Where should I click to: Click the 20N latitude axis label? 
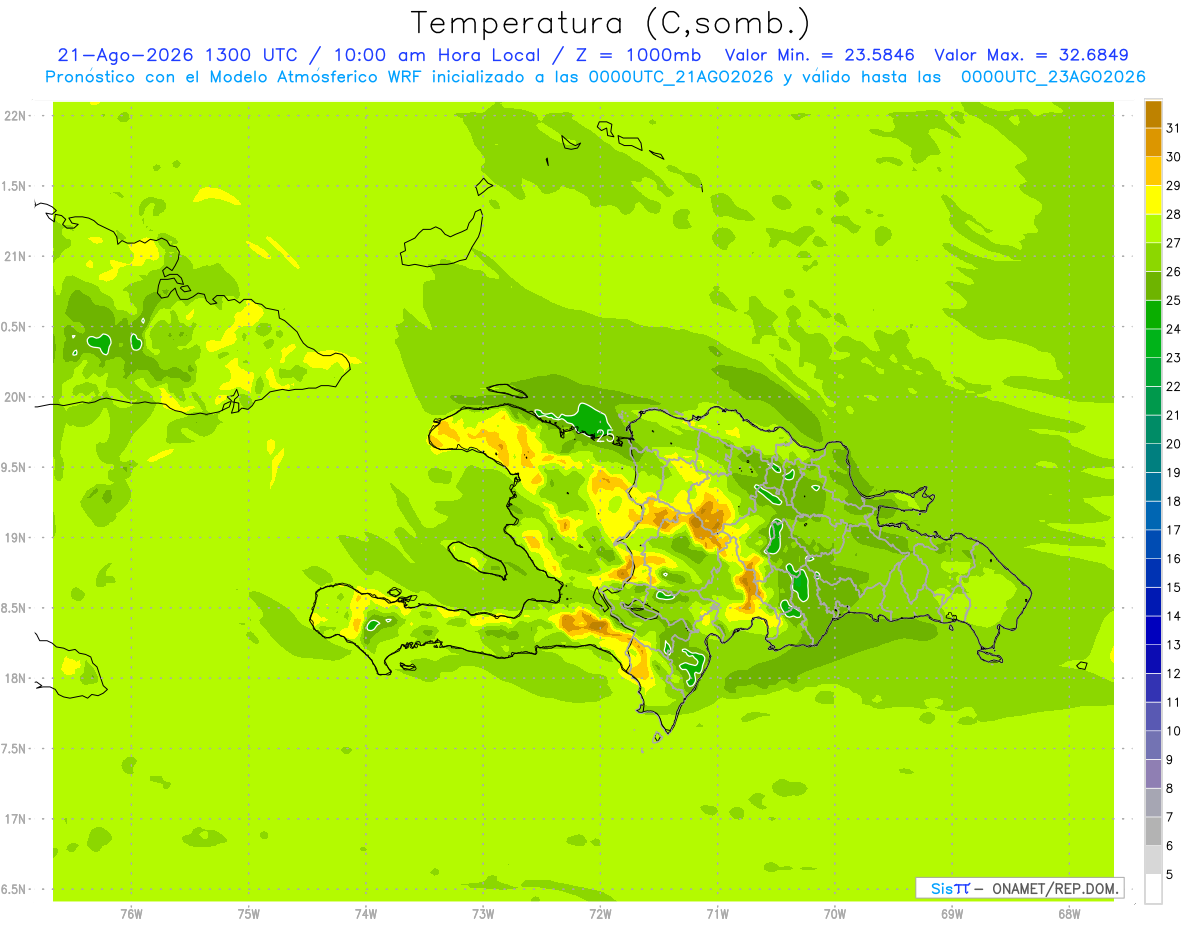click(x=15, y=397)
